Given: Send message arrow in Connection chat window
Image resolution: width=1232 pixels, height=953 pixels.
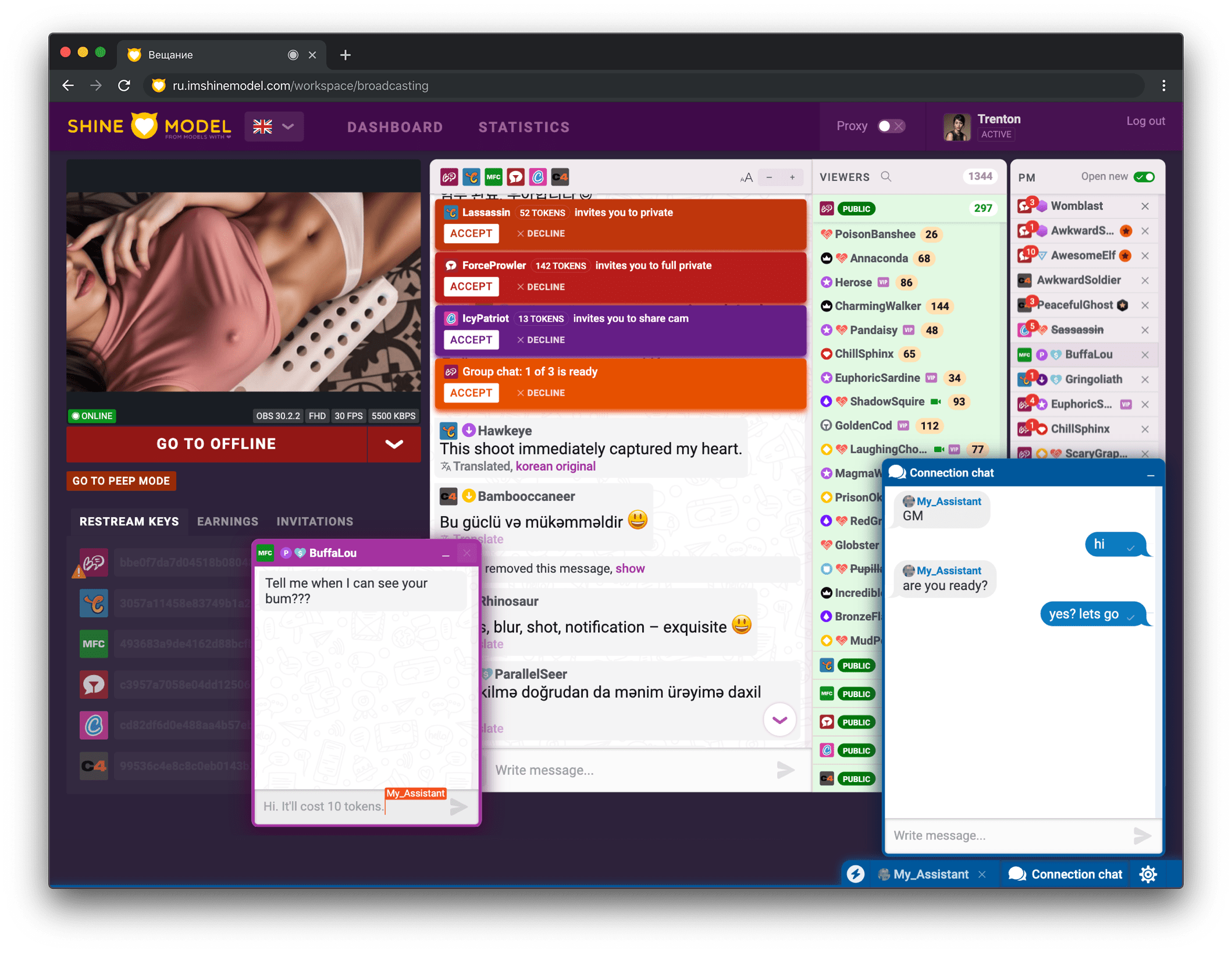Looking at the screenshot, I should point(1142,835).
